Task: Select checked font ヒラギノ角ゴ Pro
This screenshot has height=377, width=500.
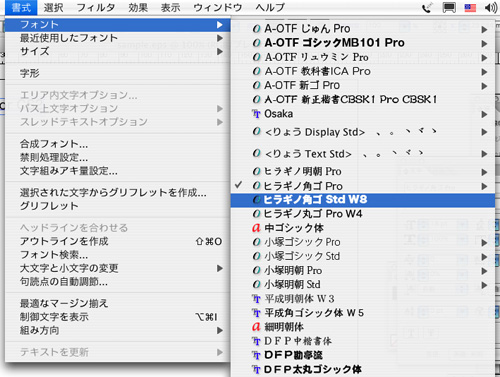Action: [363, 186]
